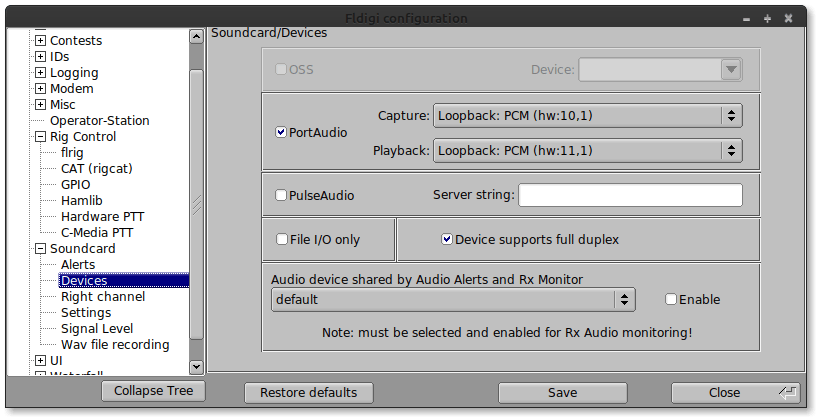
Task: Toggle Device supports full duplex
Action: pos(447,239)
